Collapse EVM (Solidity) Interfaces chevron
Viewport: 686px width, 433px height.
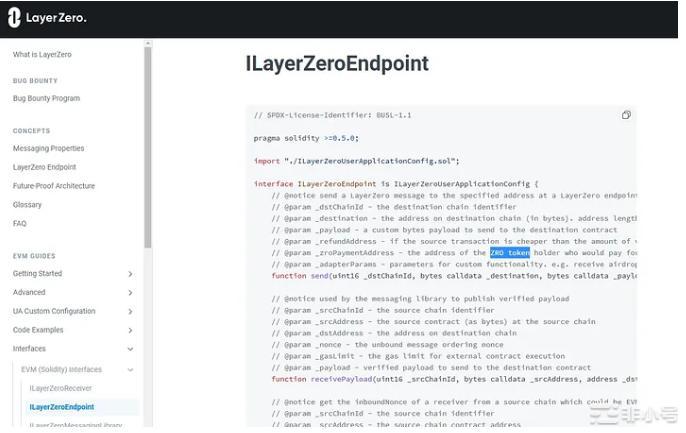click(130, 369)
